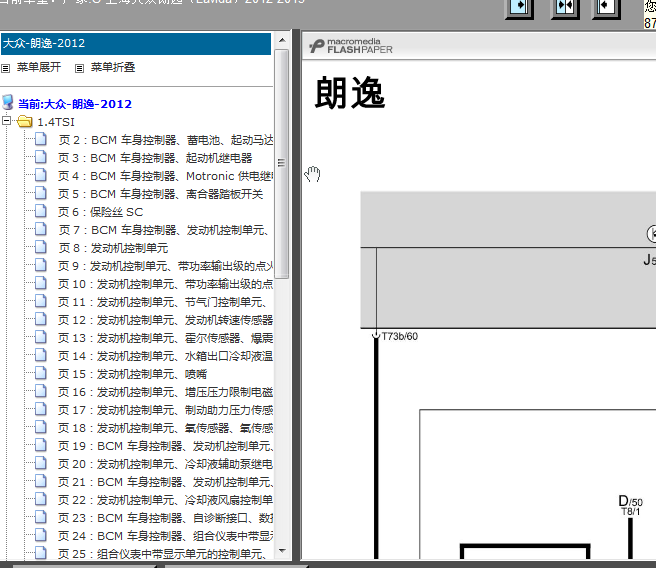This screenshot has width=656, height=568.
Task: Click the 大众-朗逸-2012 blue header bar
Action: 136,43
